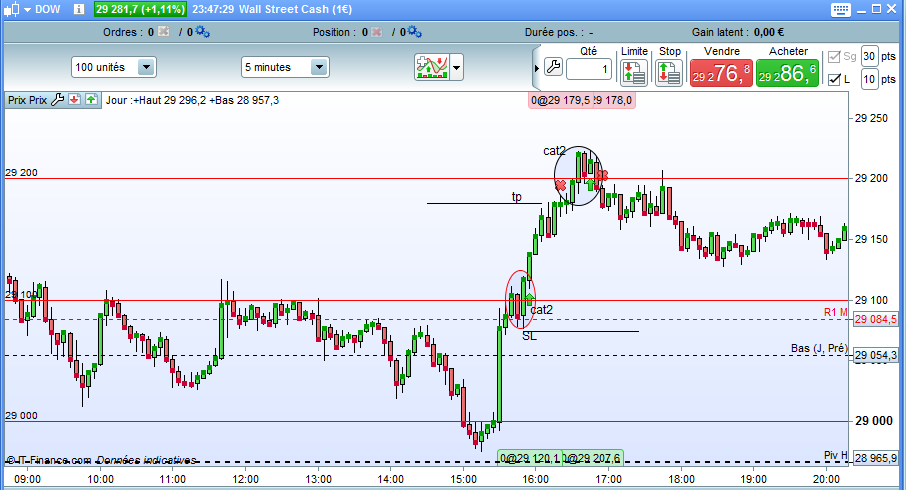The height and width of the screenshot is (490, 906).
Task: Click the red Vendre sell button
Action: click(x=721, y=73)
